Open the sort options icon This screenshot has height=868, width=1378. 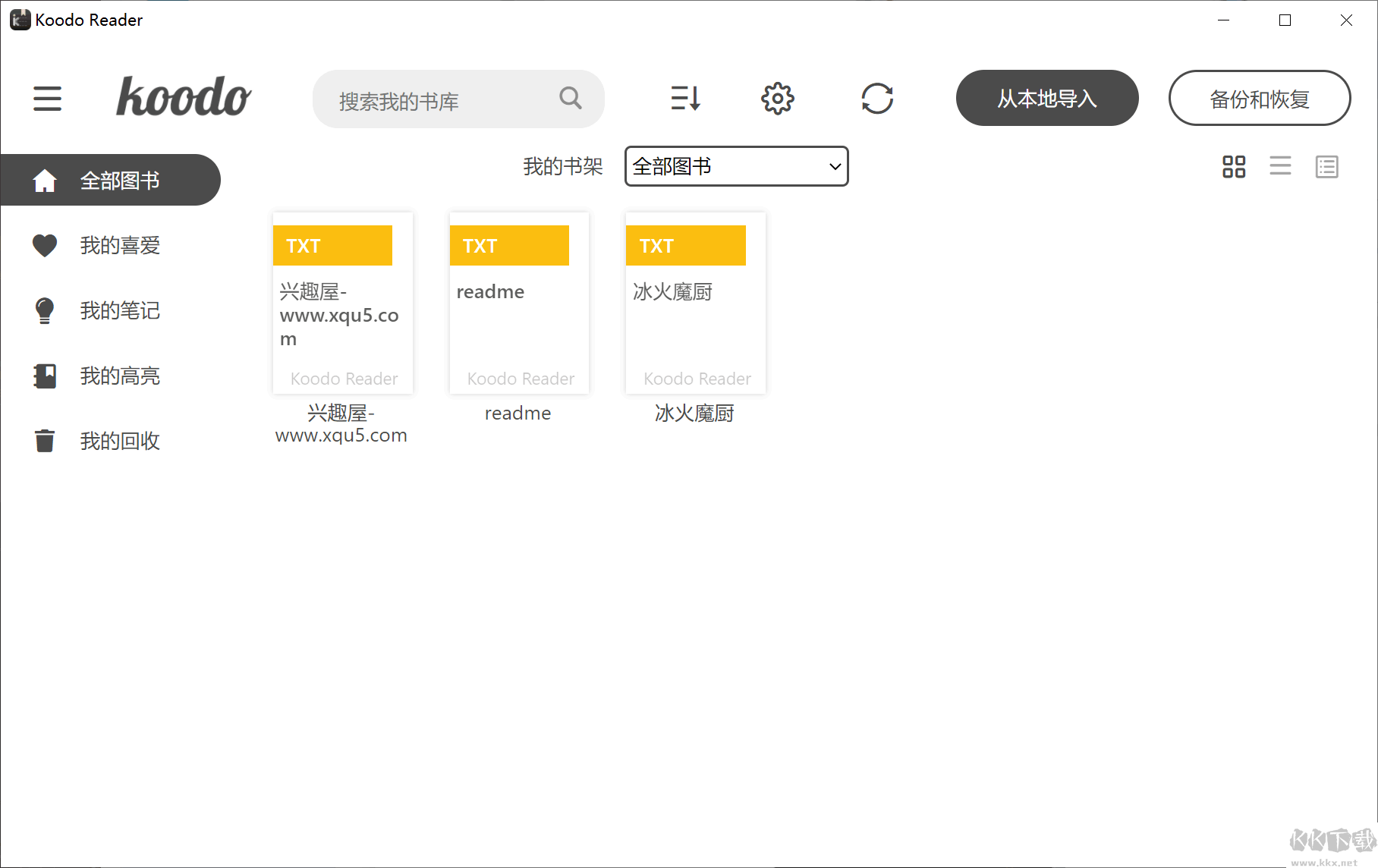click(685, 99)
